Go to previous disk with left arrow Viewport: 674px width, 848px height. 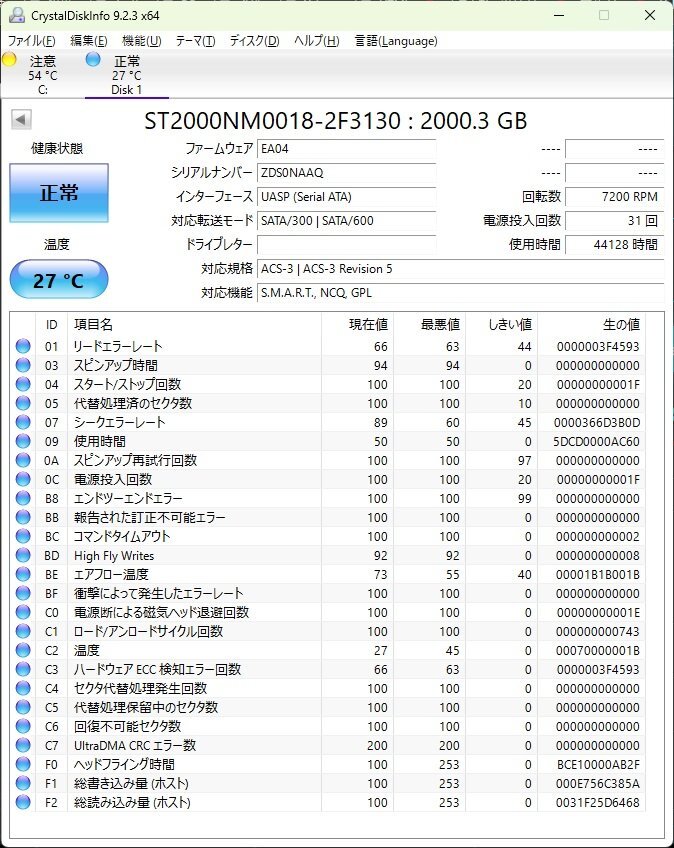tap(22, 120)
